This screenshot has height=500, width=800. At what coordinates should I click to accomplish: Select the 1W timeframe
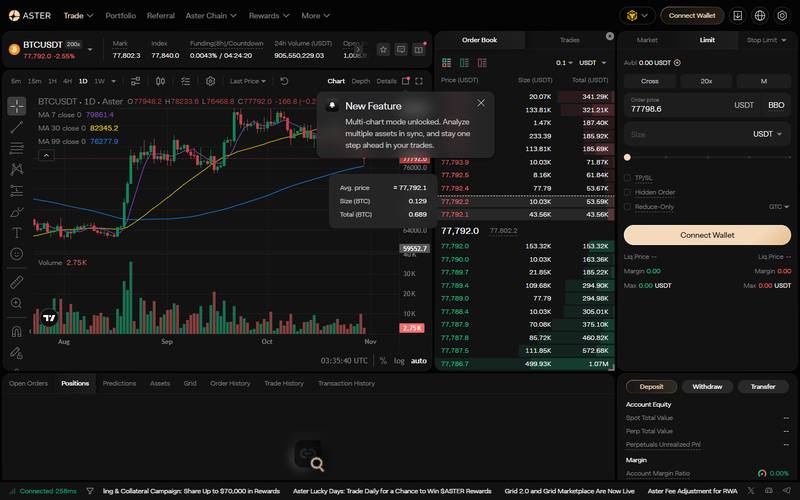tap(99, 81)
